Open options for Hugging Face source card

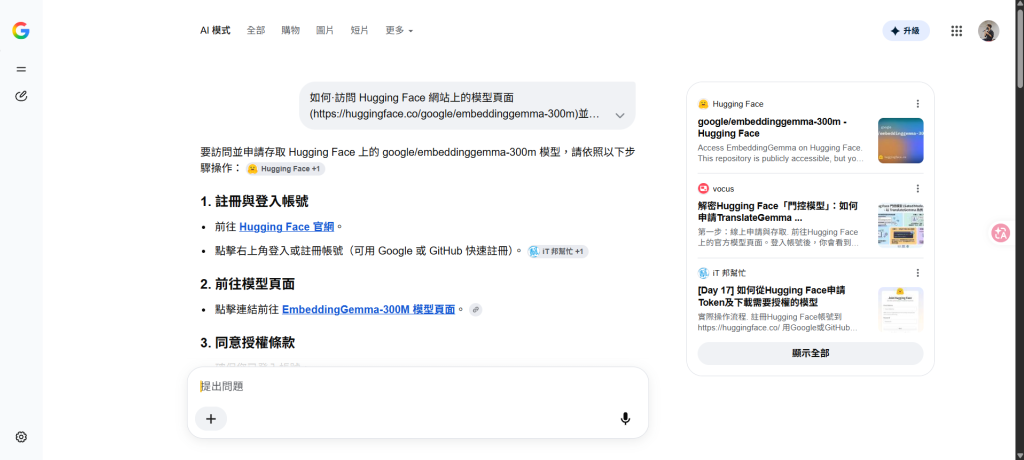pyautogui.click(x=918, y=104)
